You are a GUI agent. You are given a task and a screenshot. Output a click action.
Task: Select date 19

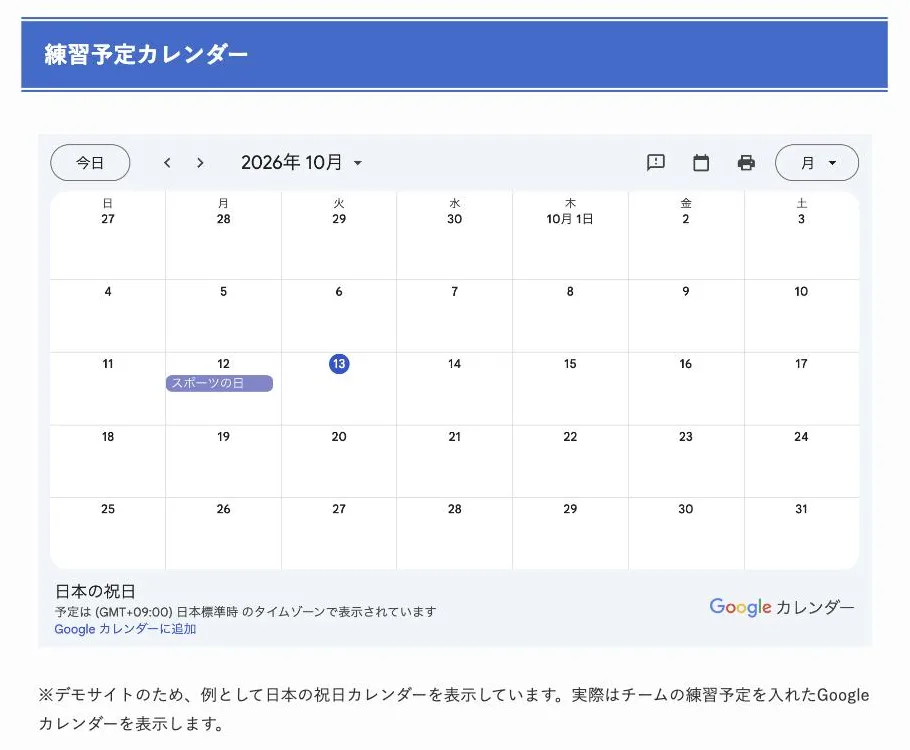pos(223,437)
